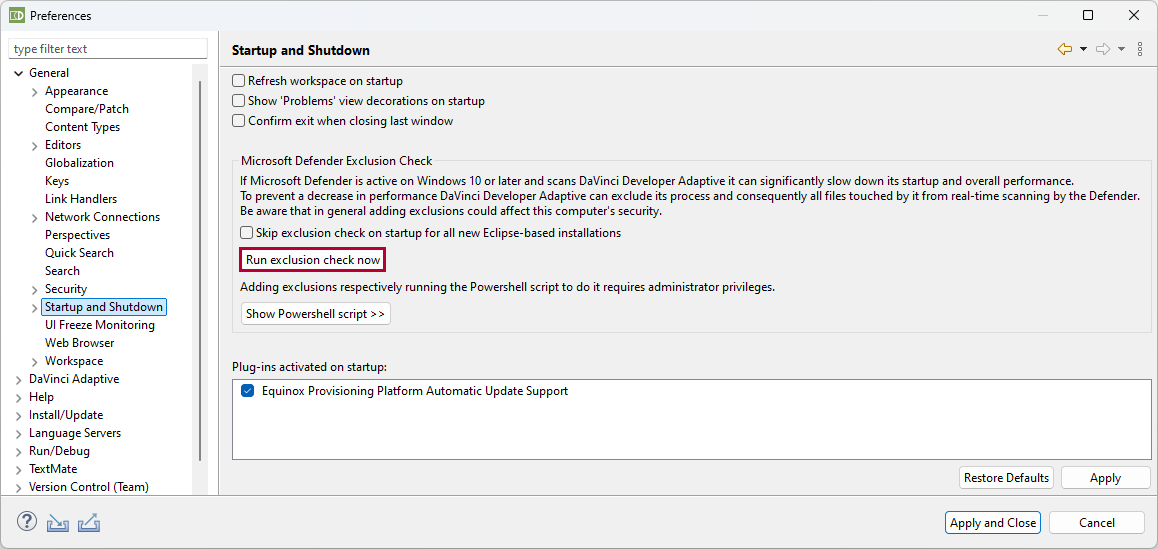
Task: Enable Confirm exit when closing last window
Action: [239, 120]
